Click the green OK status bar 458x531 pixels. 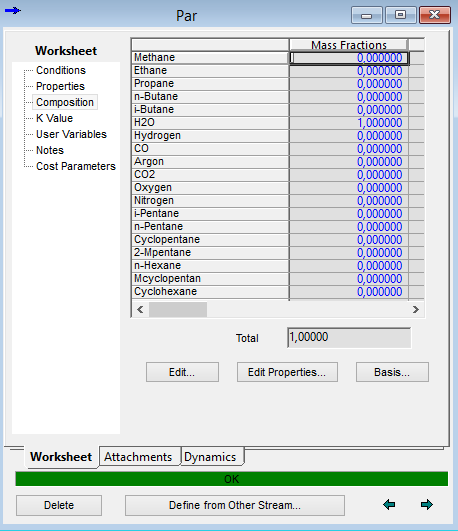(232, 479)
